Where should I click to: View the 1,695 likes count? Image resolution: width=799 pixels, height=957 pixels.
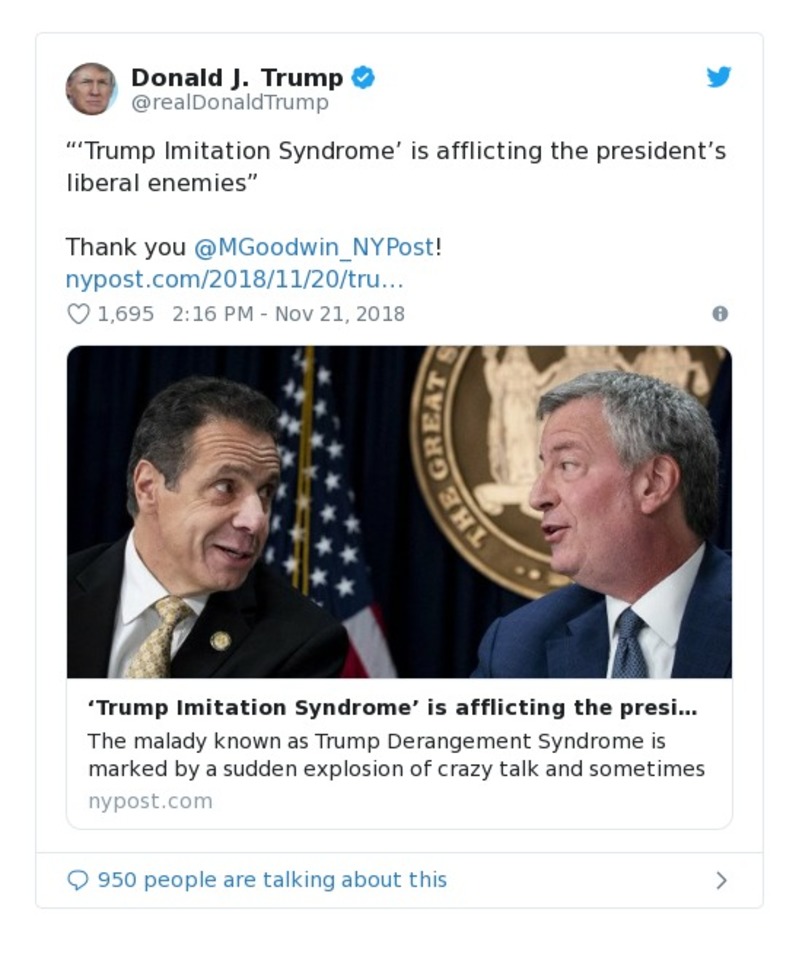point(118,313)
